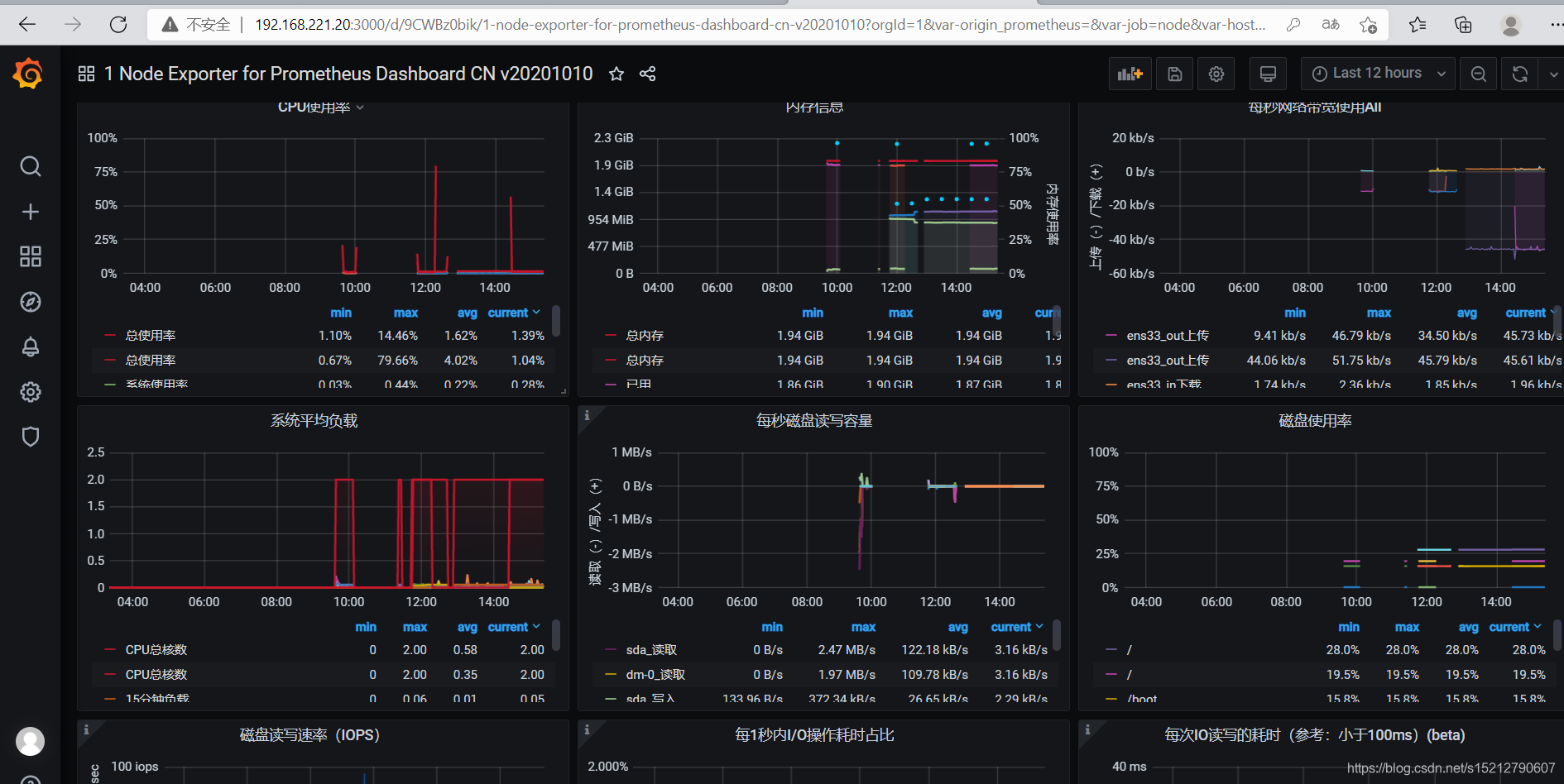1564x784 pixels.
Task: Open 磁盘读写速率 (IOPS) panel title menu
Action: [x=309, y=735]
